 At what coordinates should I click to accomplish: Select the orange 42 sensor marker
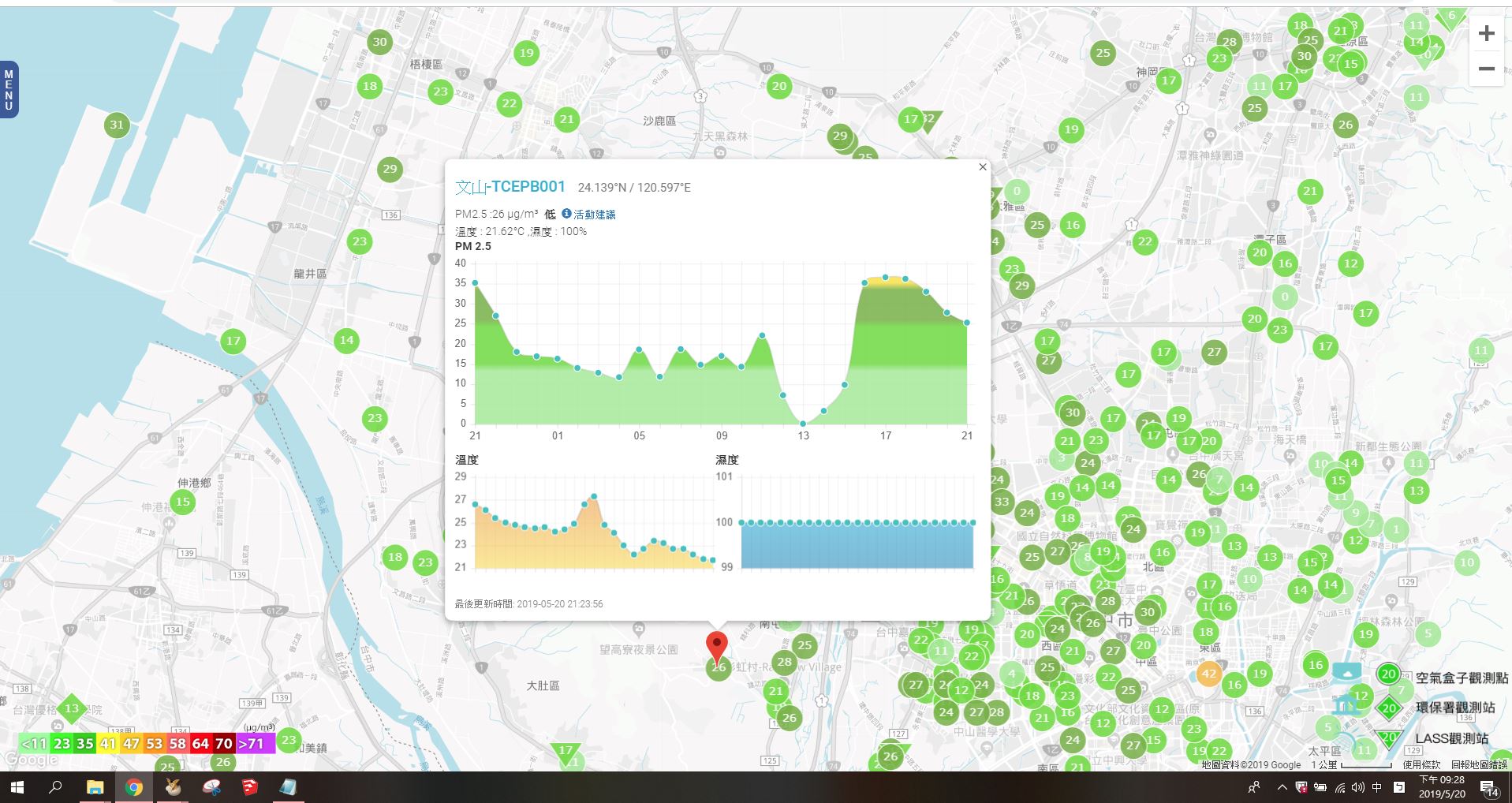click(x=1208, y=674)
